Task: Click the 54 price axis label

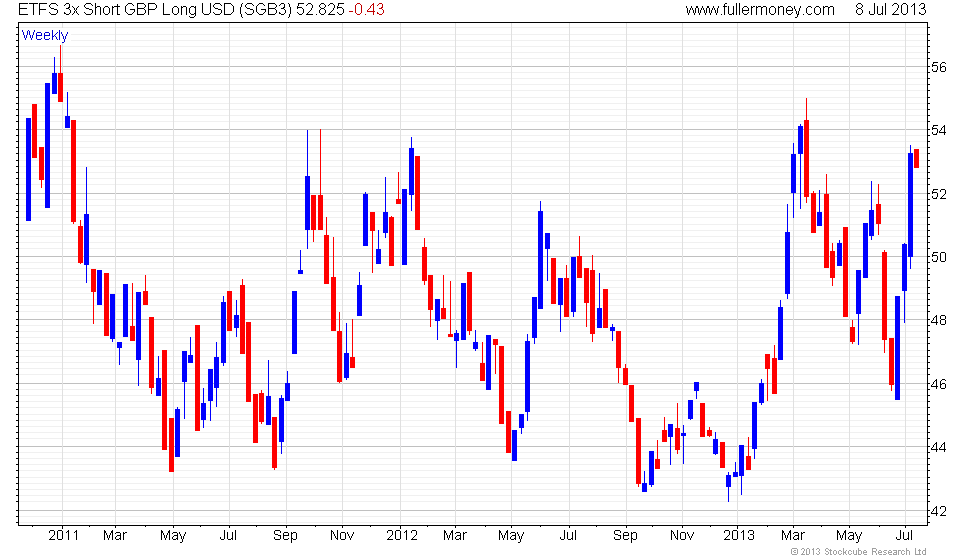Action: (939, 131)
